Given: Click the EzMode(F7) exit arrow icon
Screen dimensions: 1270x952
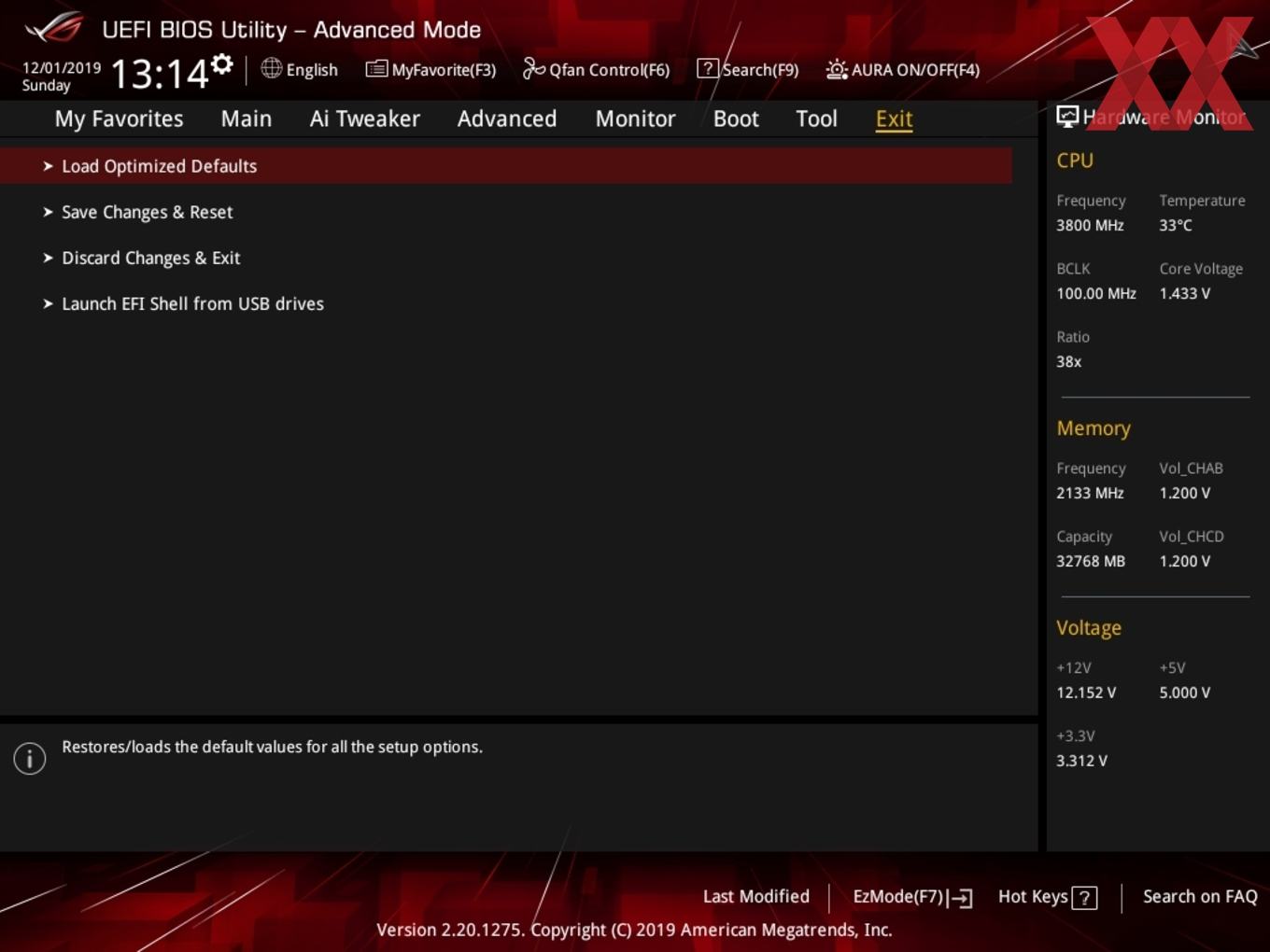Looking at the screenshot, I should [961, 898].
